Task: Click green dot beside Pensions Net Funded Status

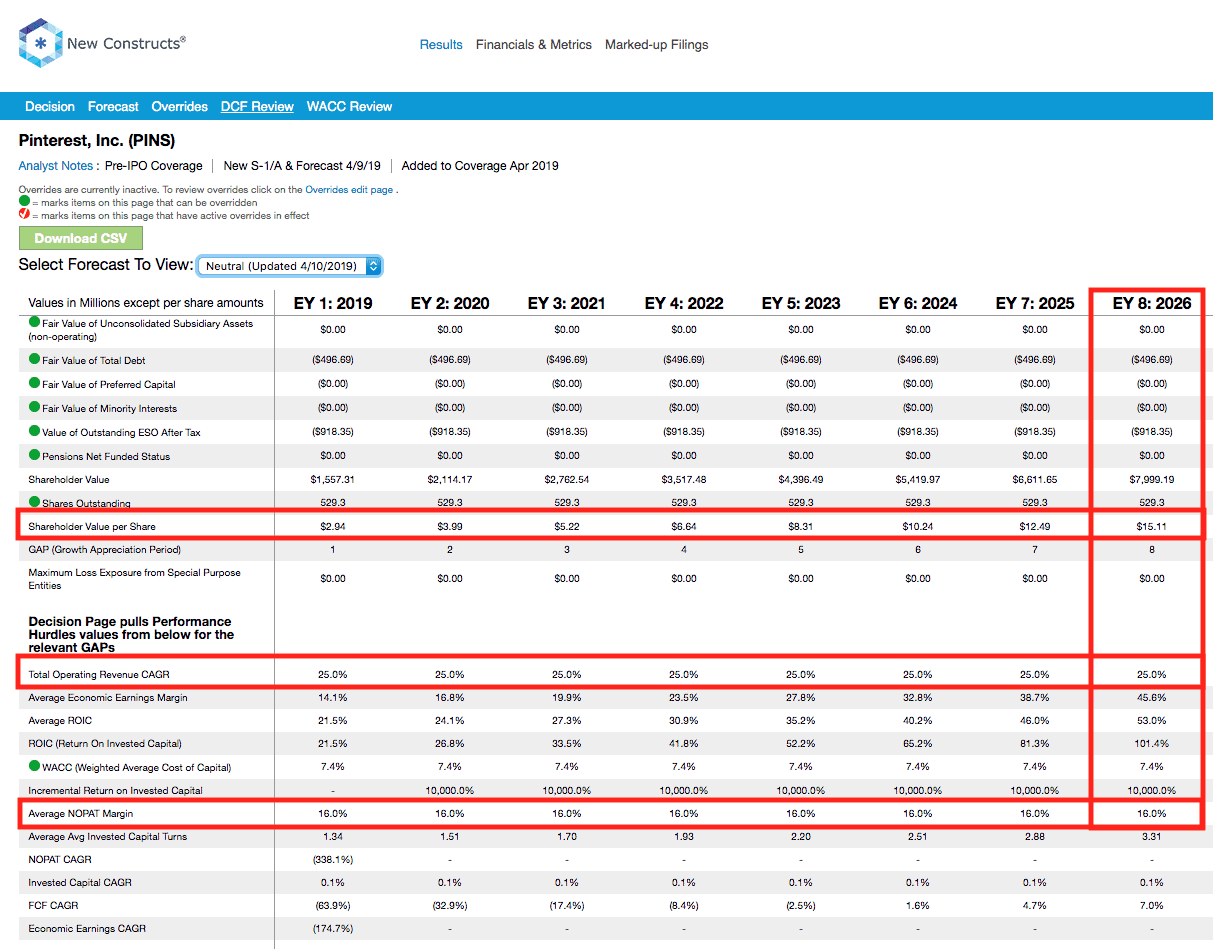Action: (34, 455)
